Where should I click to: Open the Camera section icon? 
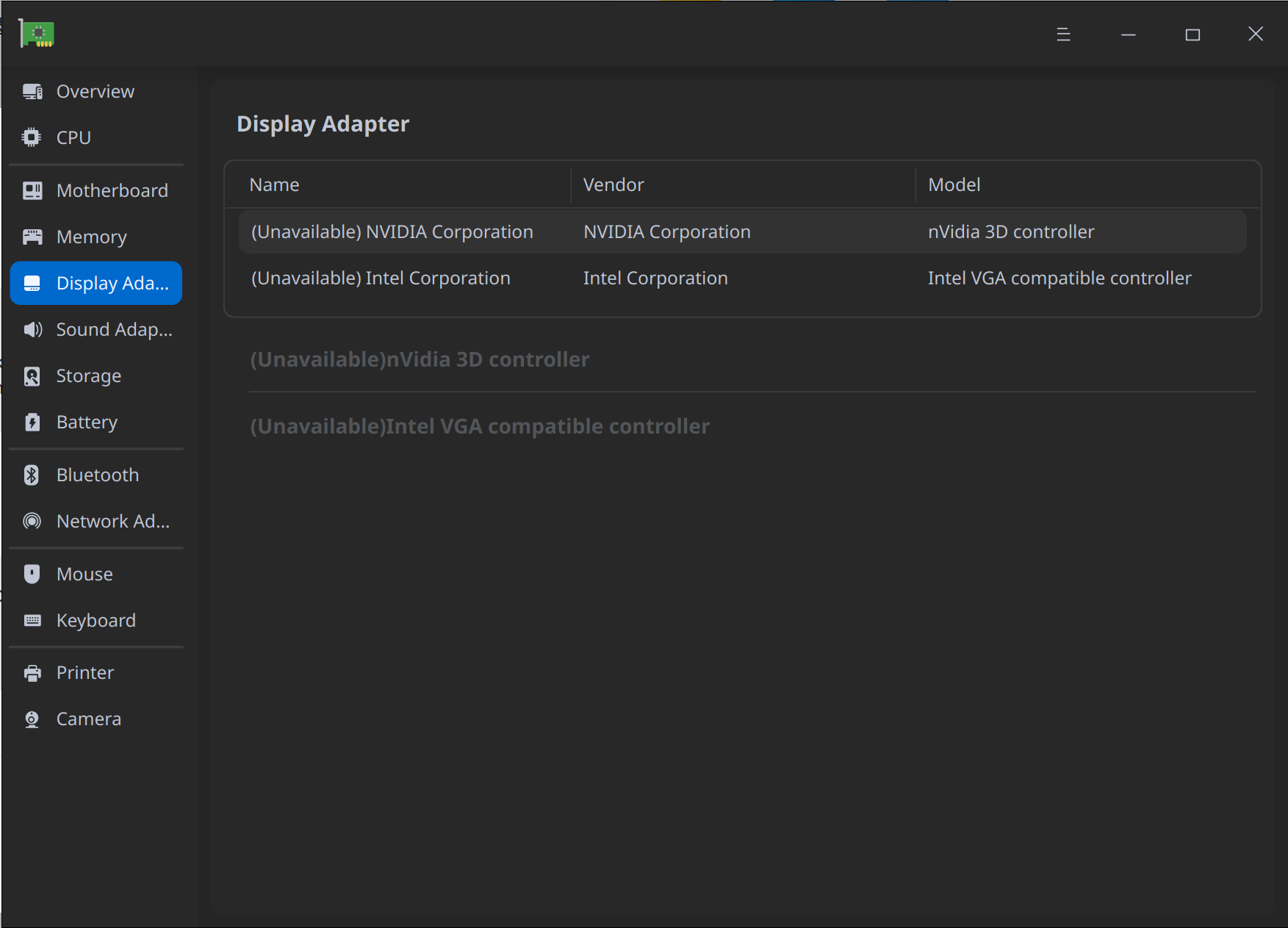click(32, 719)
